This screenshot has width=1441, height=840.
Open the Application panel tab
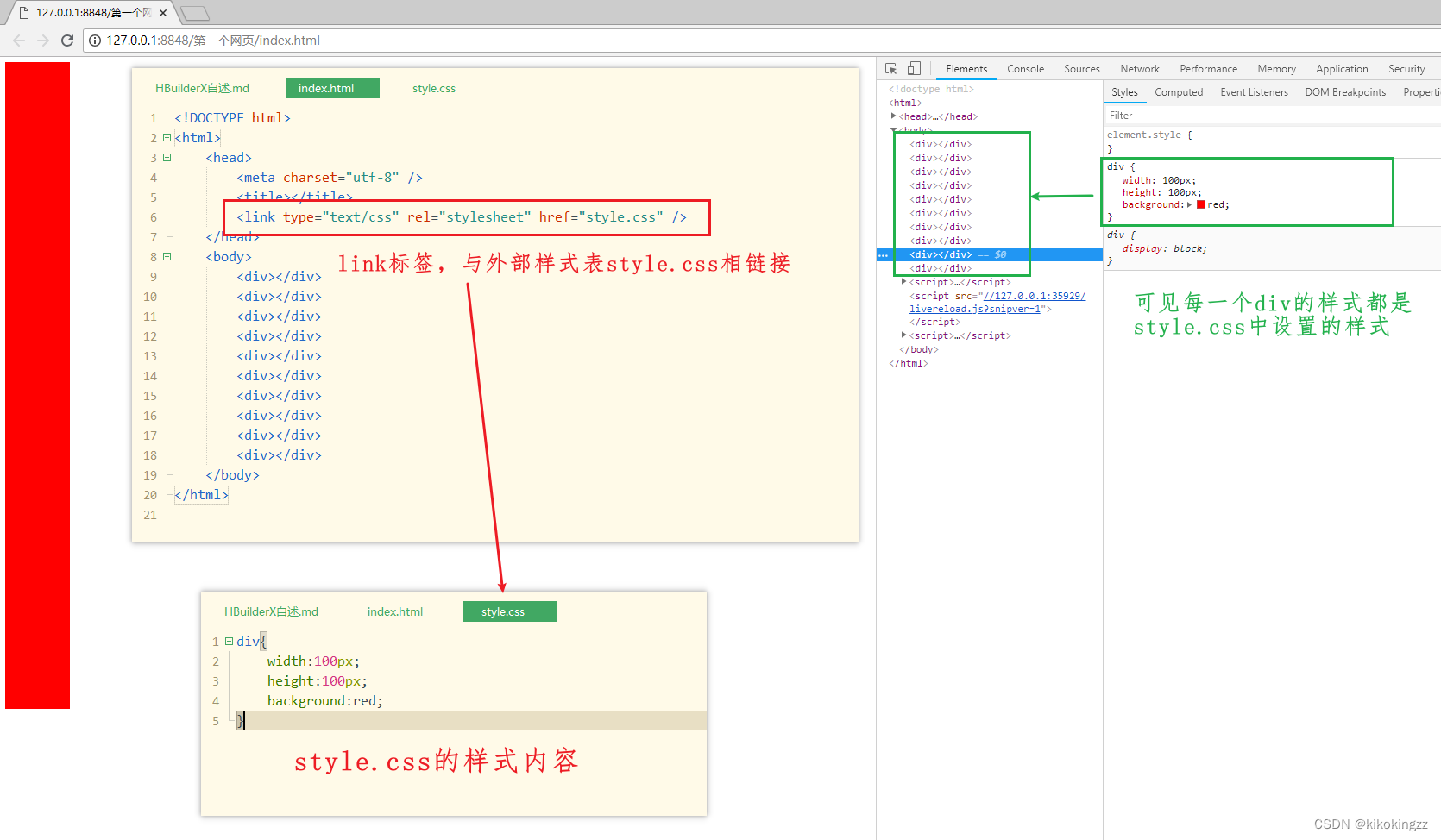[x=1342, y=69]
